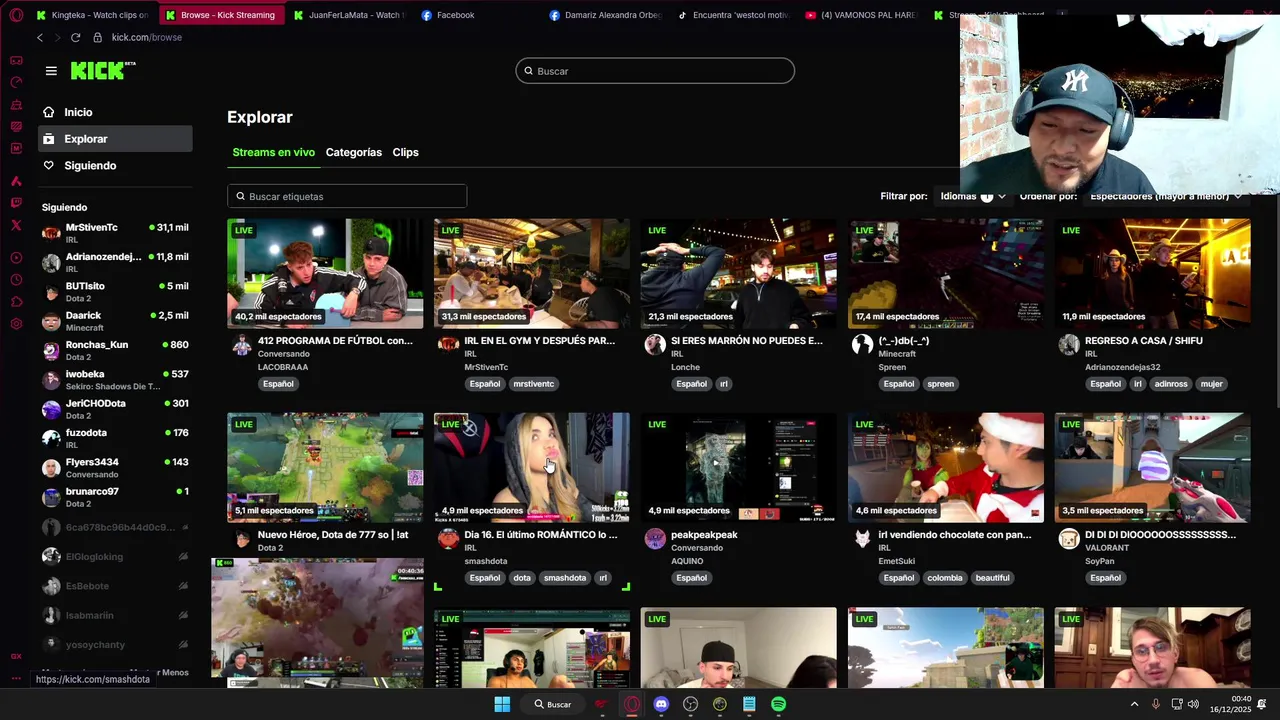Open the Opera sidebar player icon
Image resolution: width=1280 pixels, height=720 pixels.
click(x=16, y=258)
